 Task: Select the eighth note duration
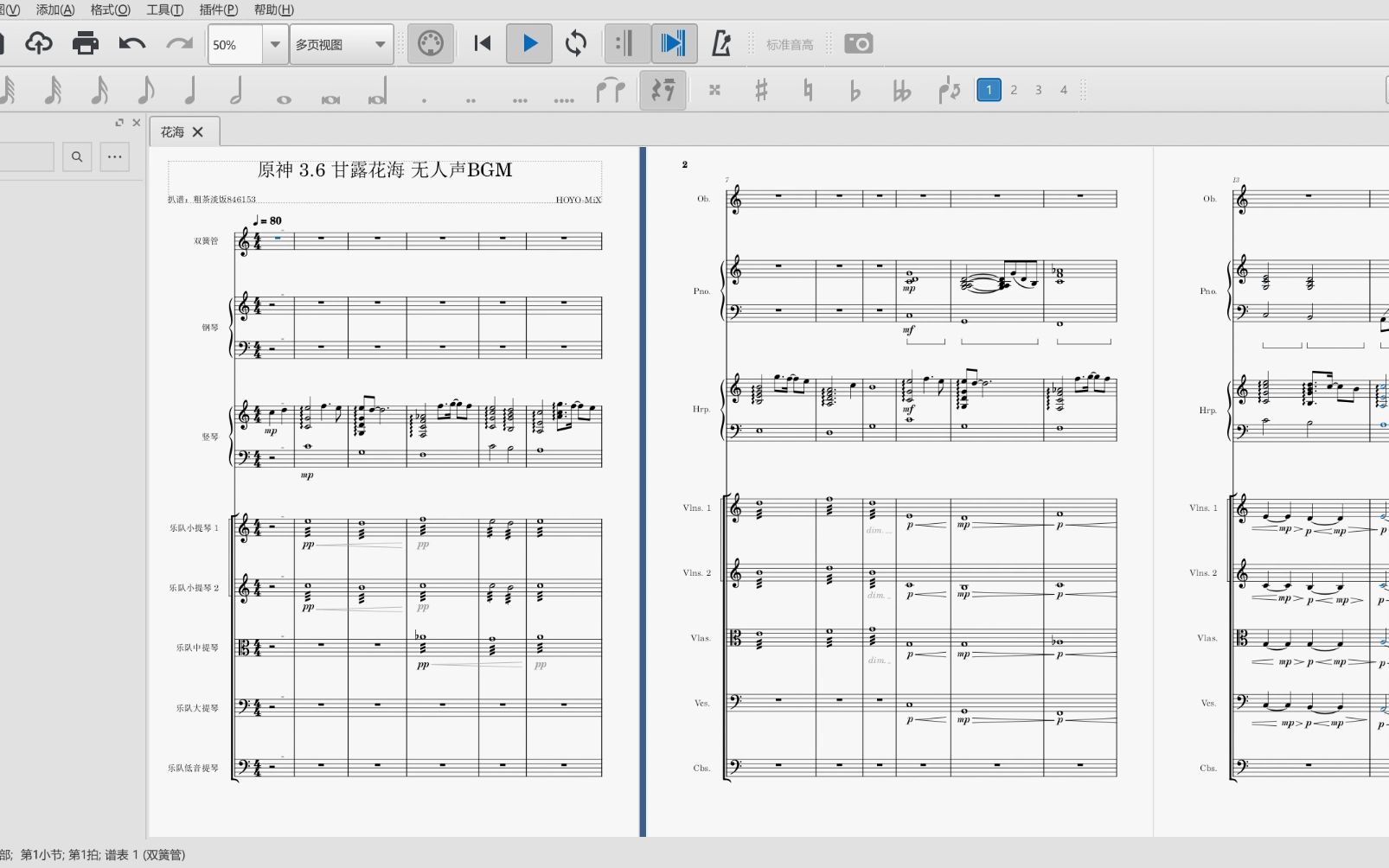145,90
